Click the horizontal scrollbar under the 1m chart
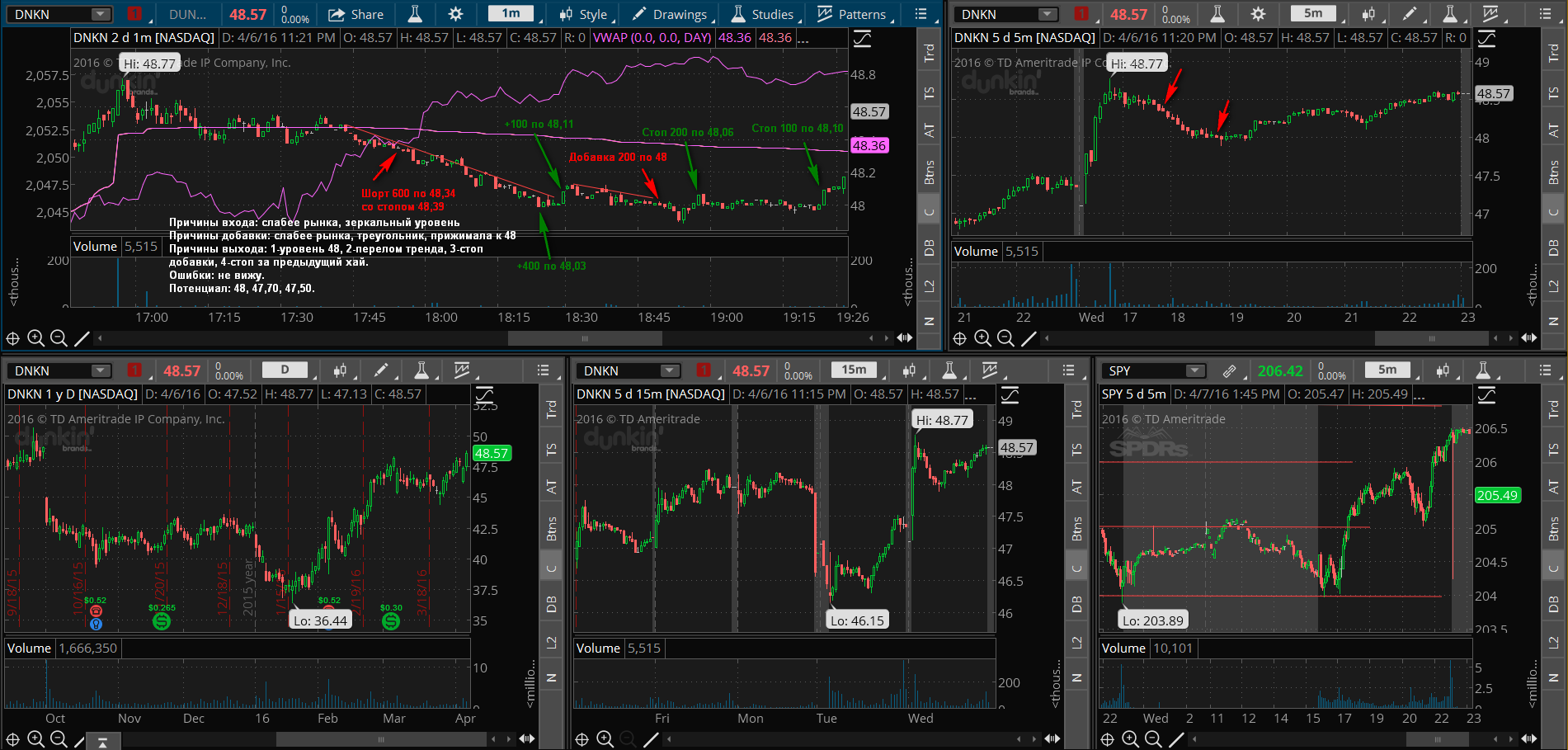Screen dimensions: 1568x750 pos(584,337)
